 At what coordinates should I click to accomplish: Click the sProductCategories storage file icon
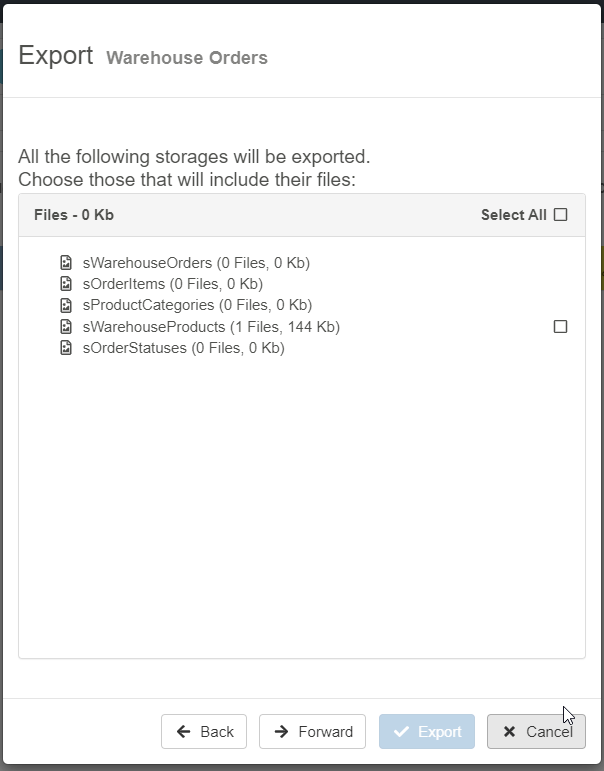click(66, 305)
